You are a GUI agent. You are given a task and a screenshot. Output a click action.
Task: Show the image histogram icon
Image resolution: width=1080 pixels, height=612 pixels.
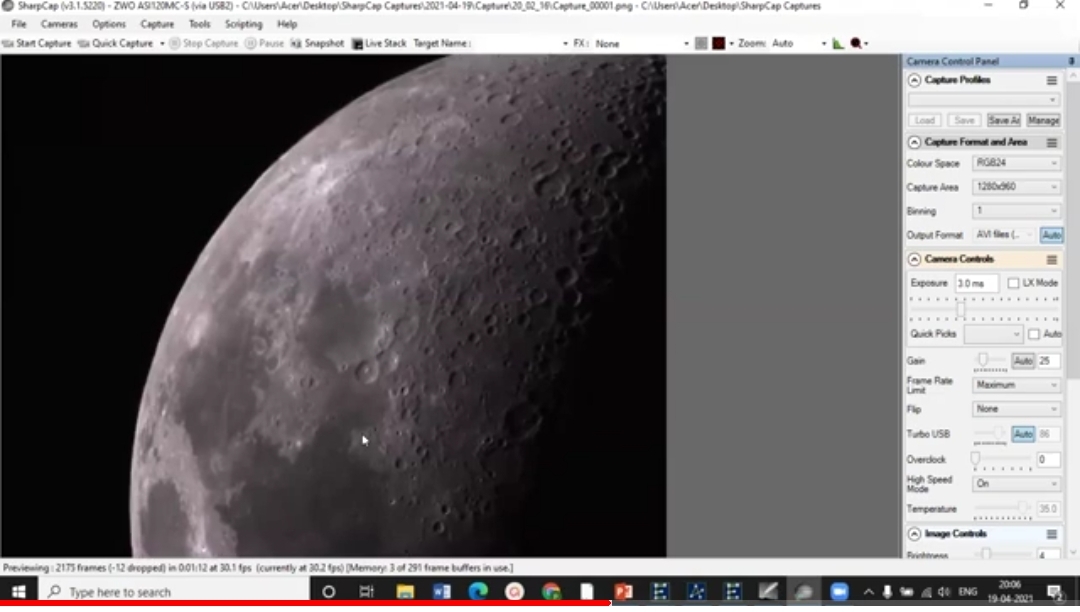(x=838, y=43)
